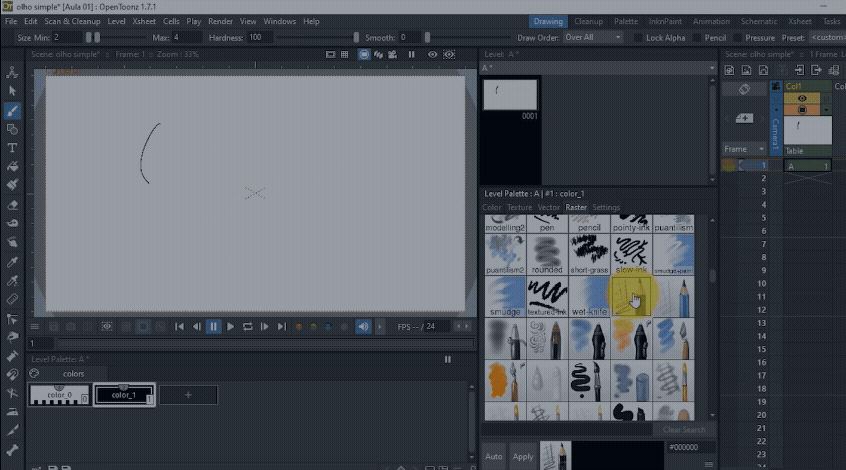Toggle the Sub-camera Preview eye
The width and height of the screenshot is (846, 470).
pos(449,55)
